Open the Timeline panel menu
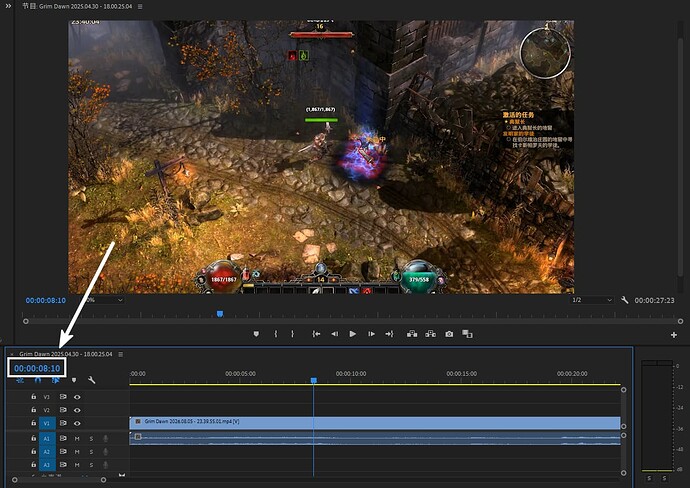690x488 pixels. coord(121,354)
